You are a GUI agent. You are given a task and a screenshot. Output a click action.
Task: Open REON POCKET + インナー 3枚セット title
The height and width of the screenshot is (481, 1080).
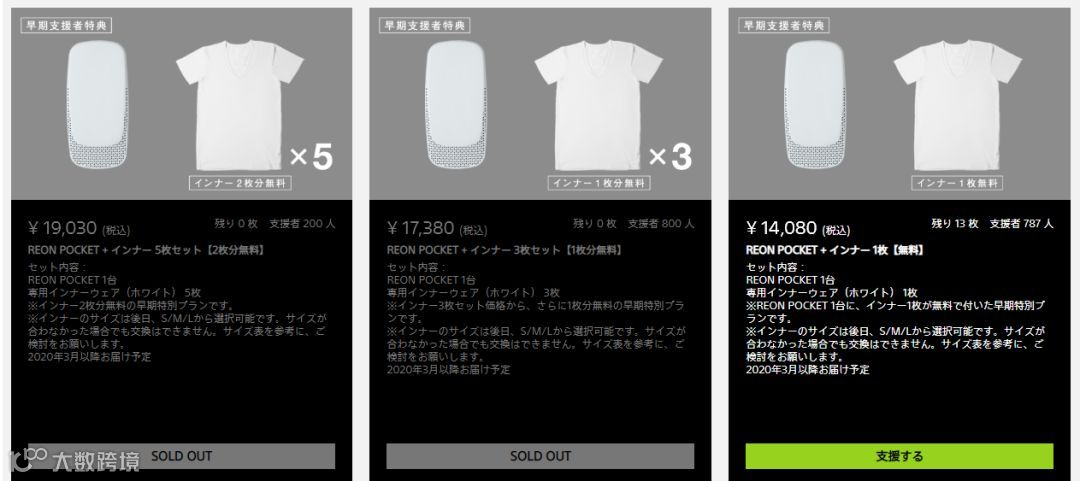coord(506,250)
